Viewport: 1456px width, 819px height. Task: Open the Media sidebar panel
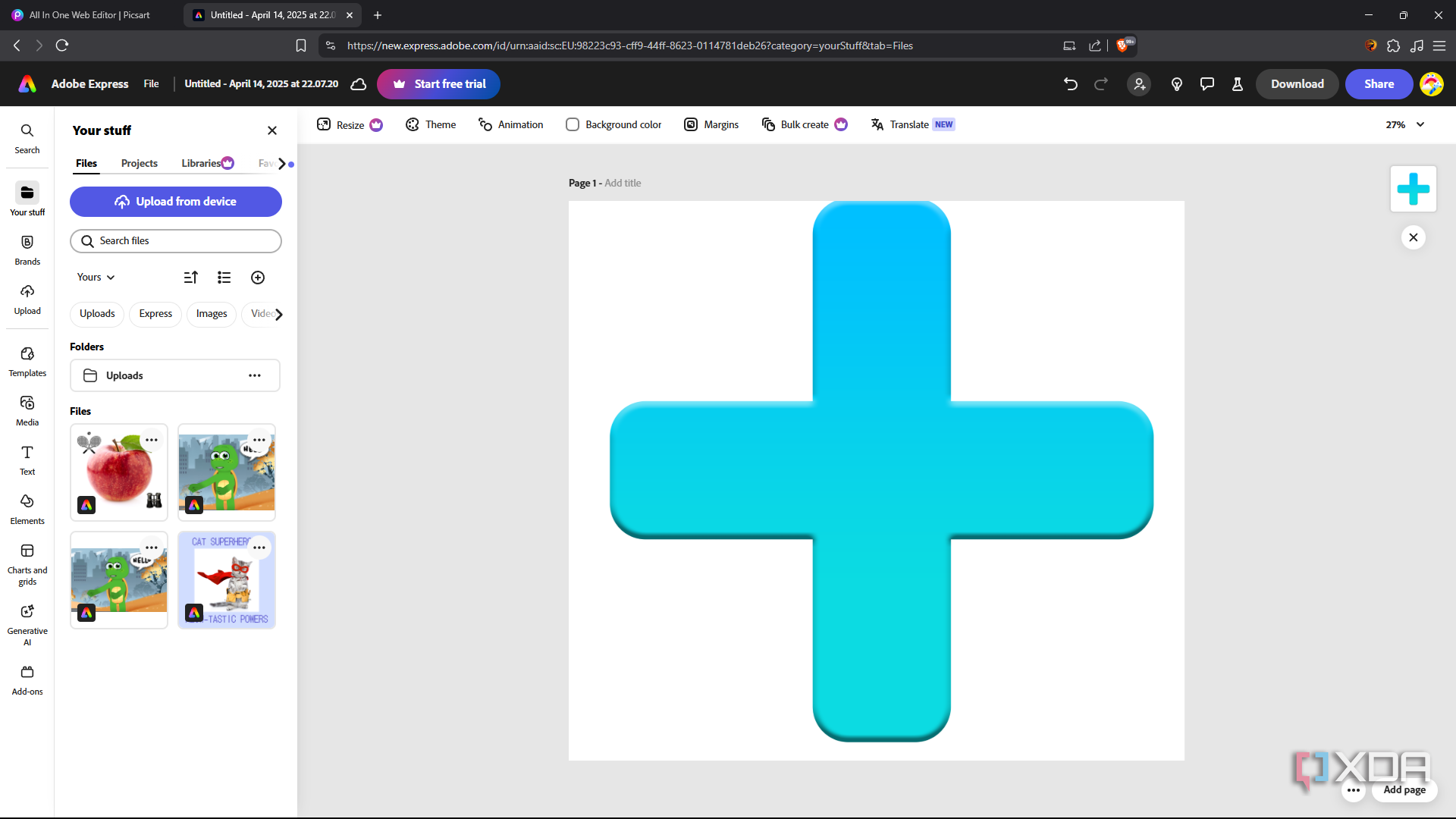(x=27, y=411)
